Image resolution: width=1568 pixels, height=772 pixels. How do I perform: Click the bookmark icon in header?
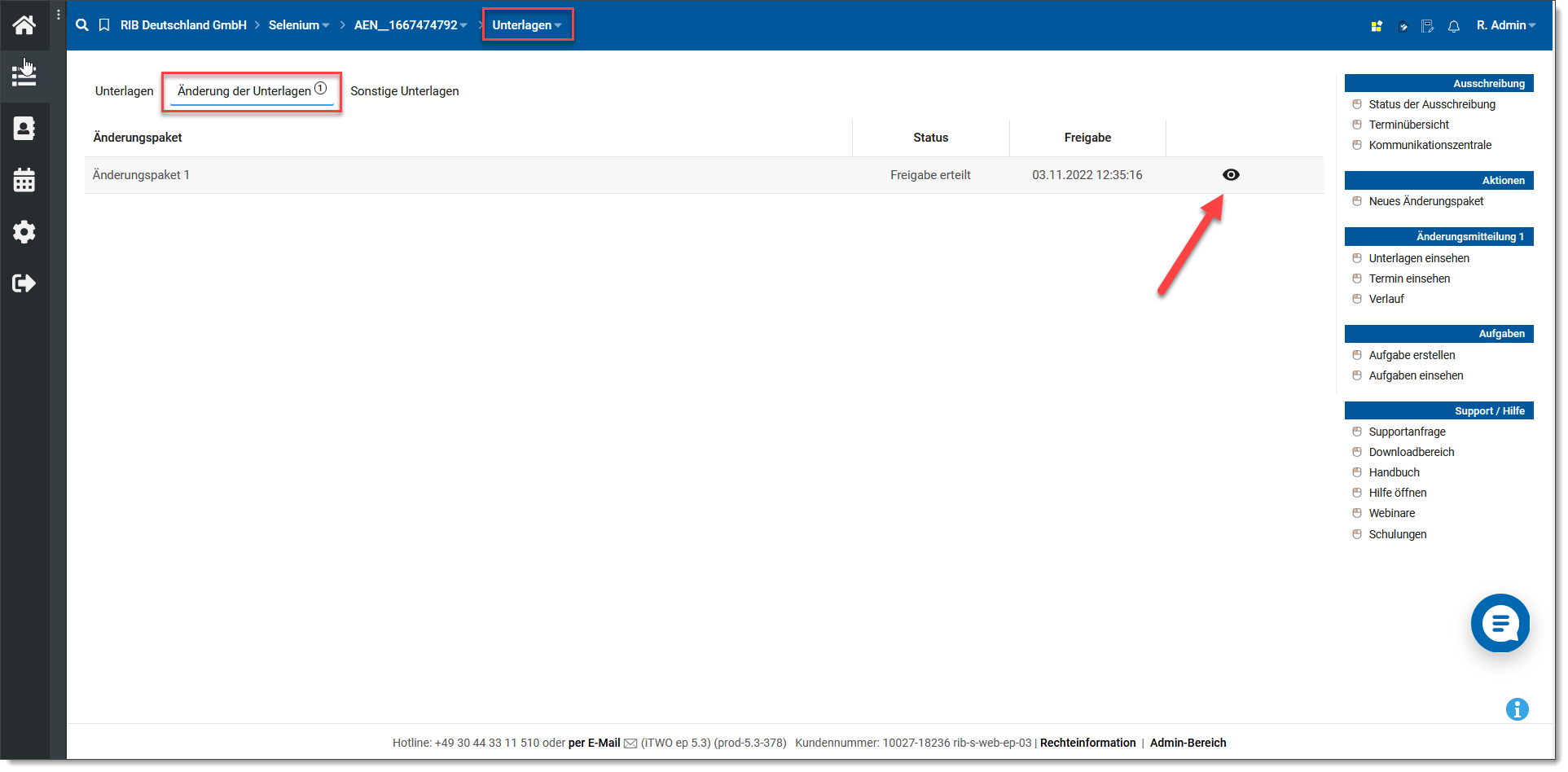(x=104, y=25)
